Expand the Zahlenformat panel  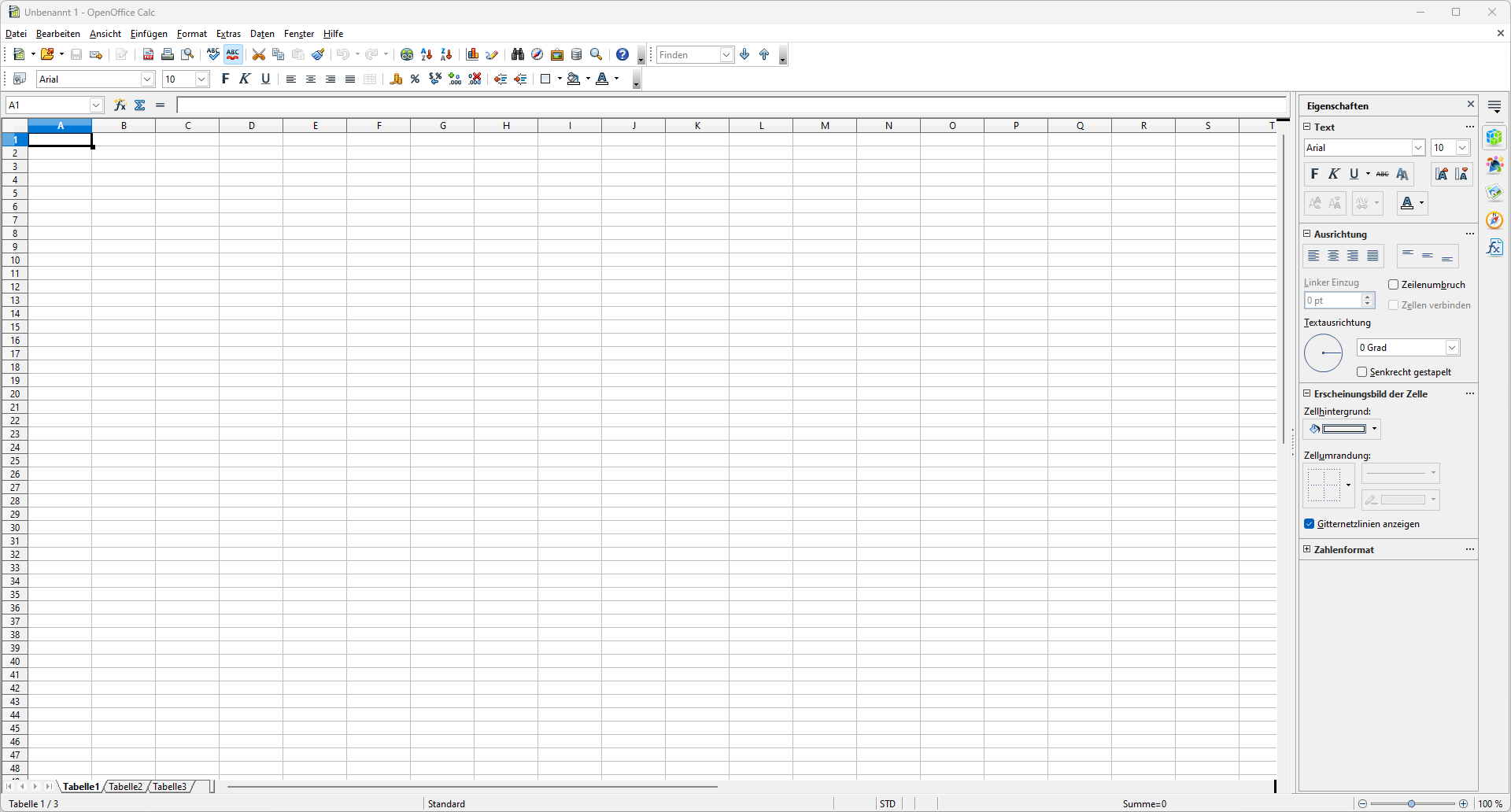click(1307, 549)
